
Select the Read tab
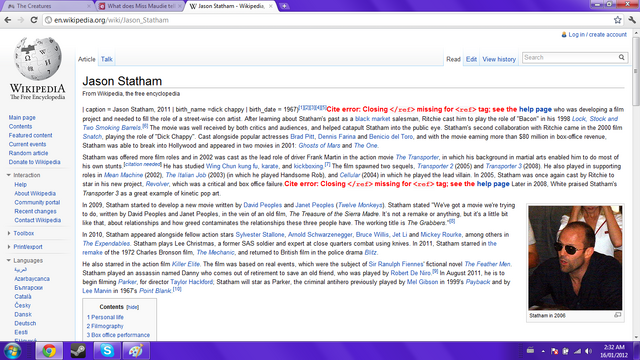tap(453, 59)
